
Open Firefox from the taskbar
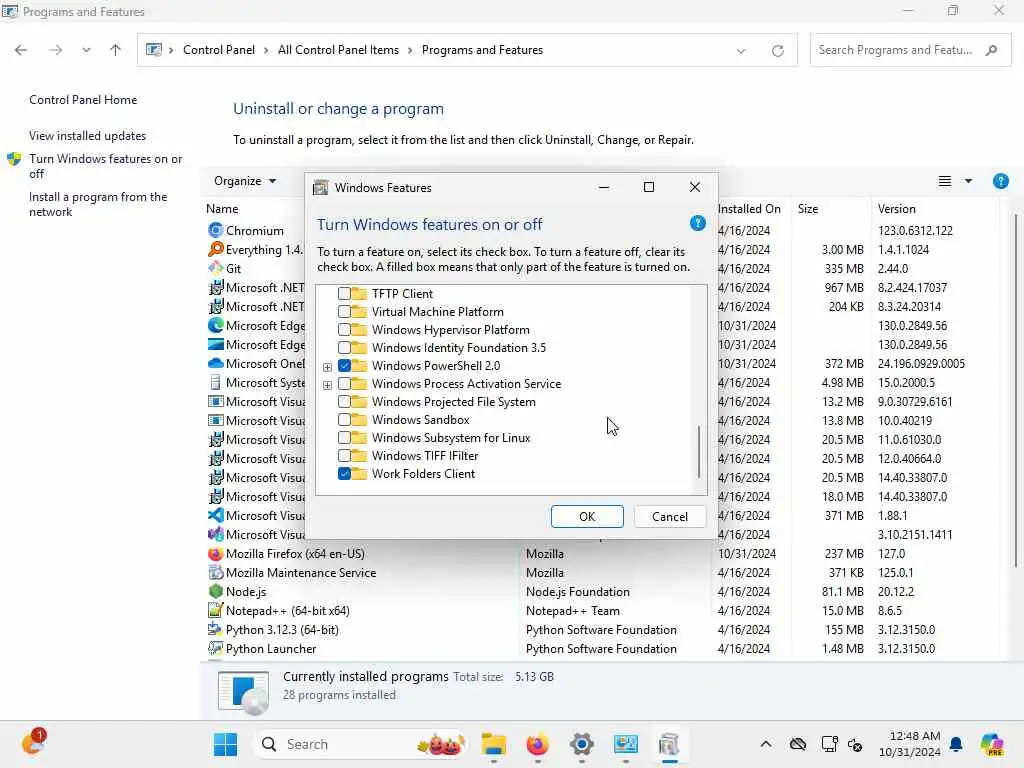(x=537, y=744)
